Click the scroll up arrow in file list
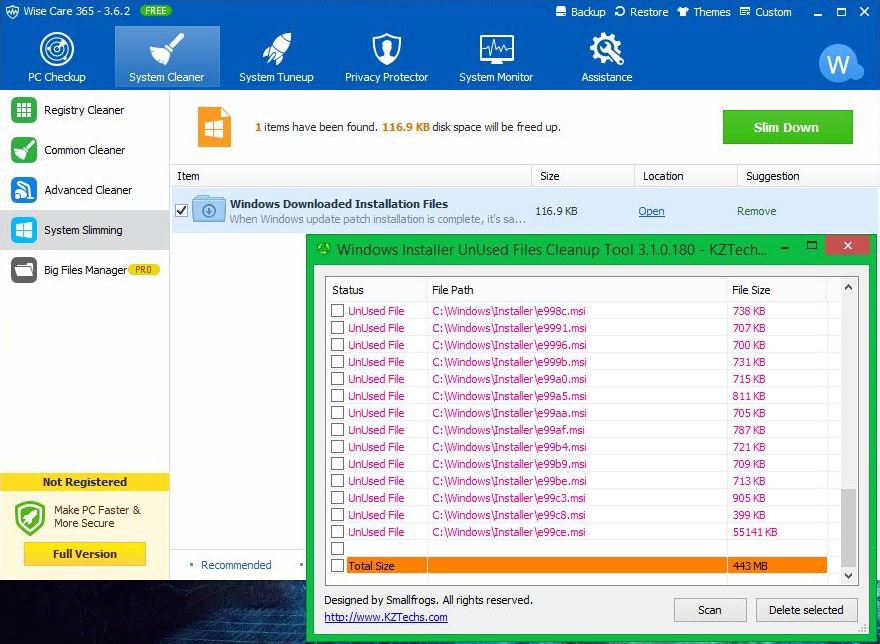 (x=849, y=287)
